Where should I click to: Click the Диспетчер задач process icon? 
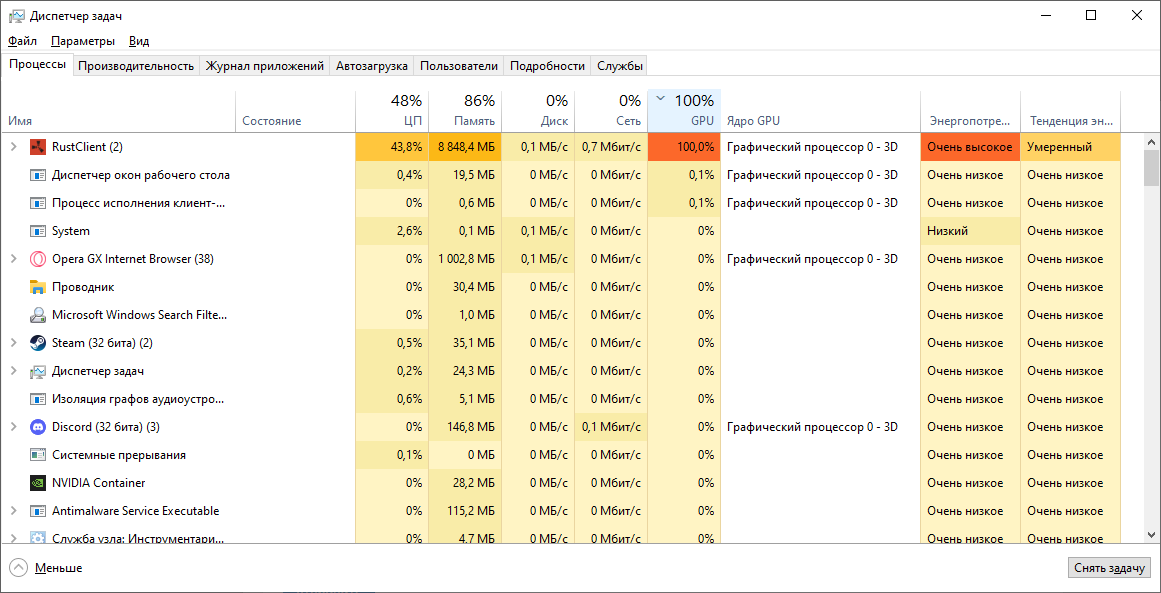pos(38,371)
